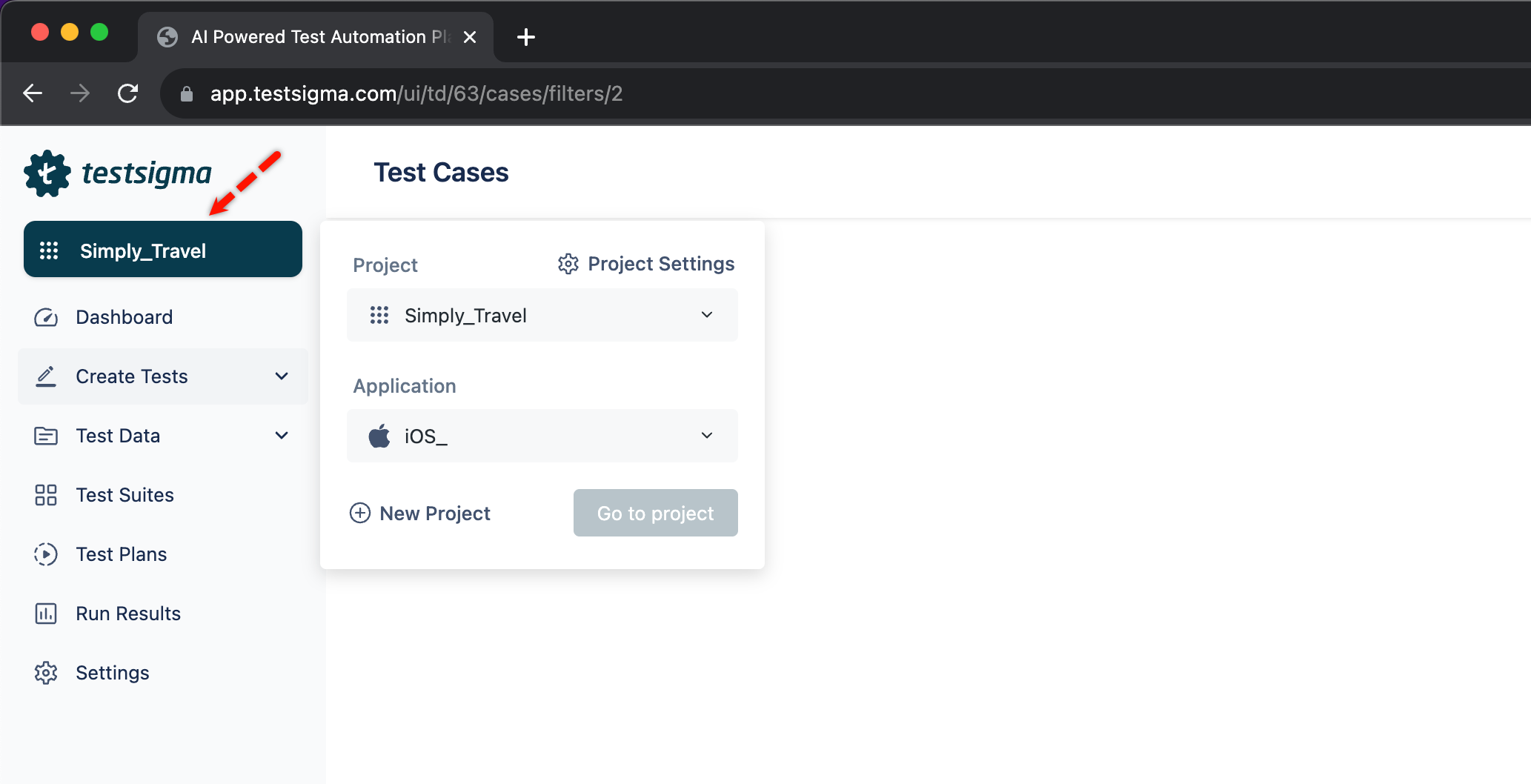
Task: Click the Apple logo icon in application field
Action: pyautogui.click(x=379, y=436)
